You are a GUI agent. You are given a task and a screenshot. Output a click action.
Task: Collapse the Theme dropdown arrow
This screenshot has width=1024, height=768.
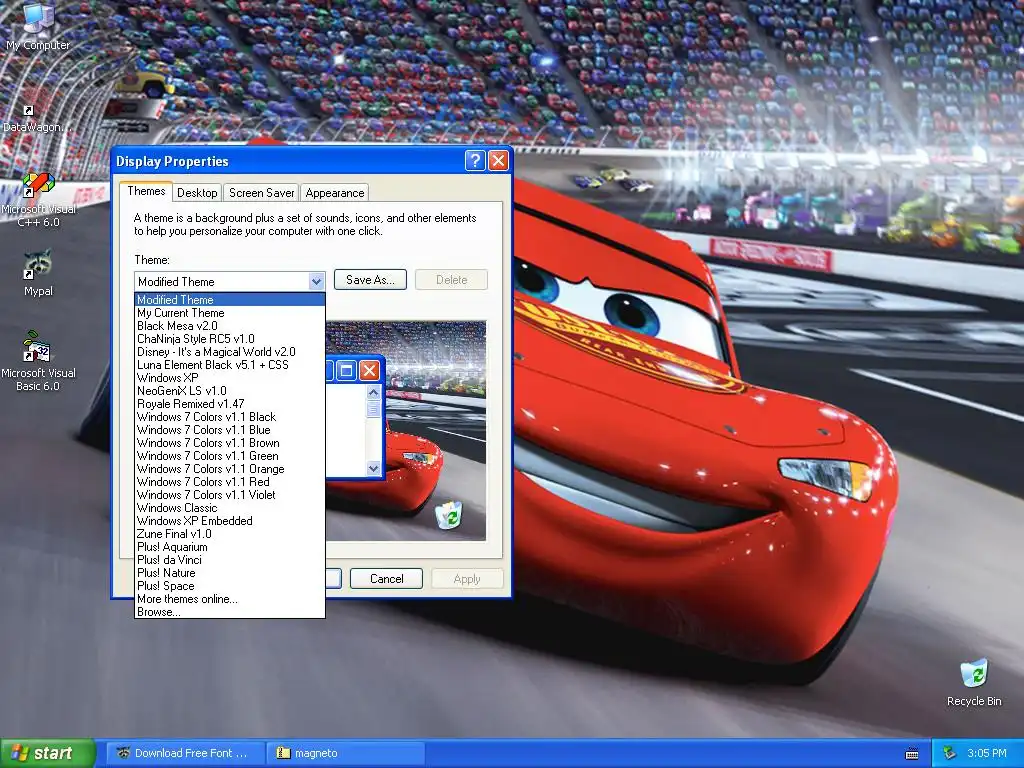(x=316, y=281)
